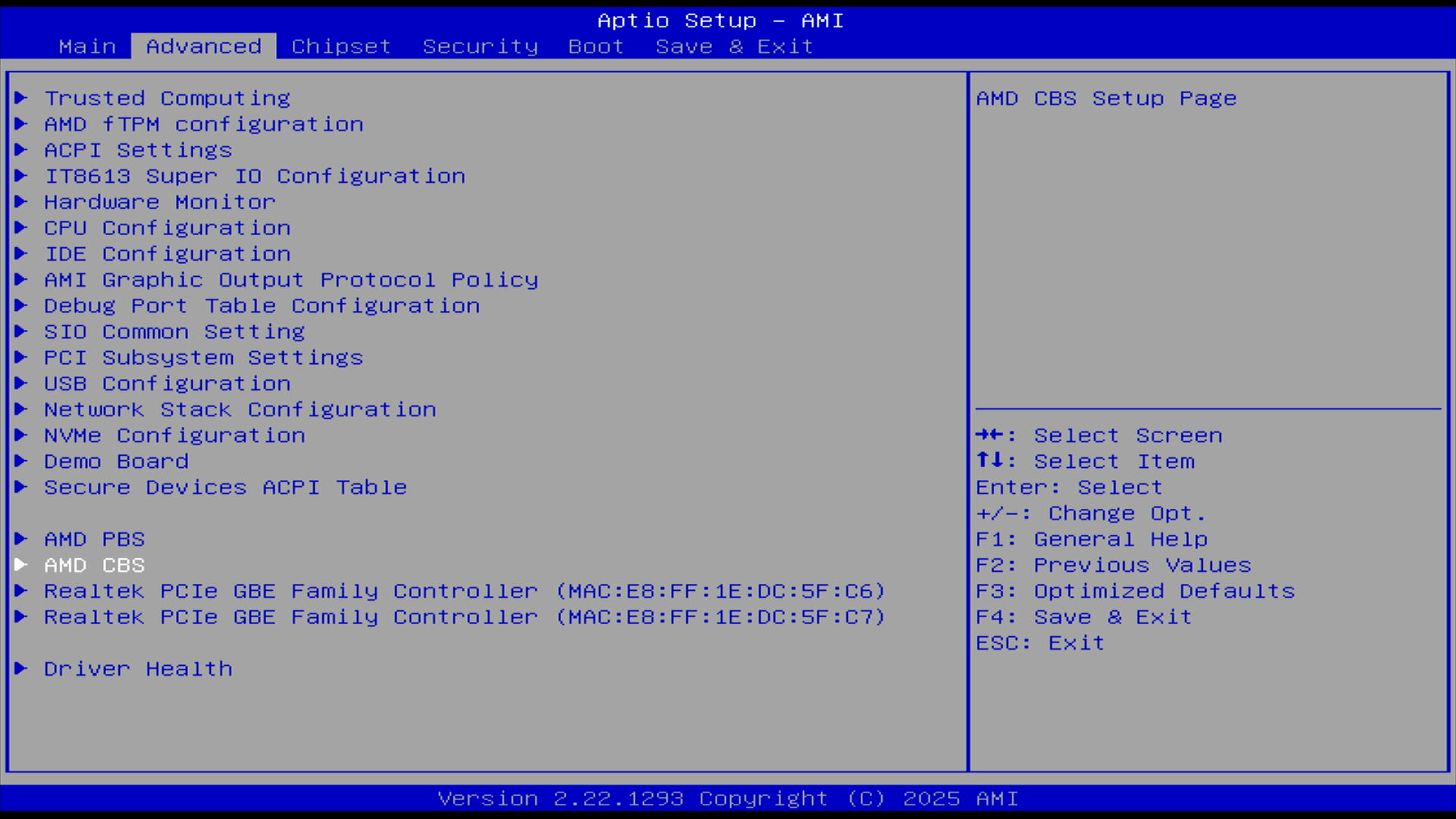Viewport: 1456px width, 819px height.
Task: Switch to the Main tab
Action: click(x=87, y=46)
